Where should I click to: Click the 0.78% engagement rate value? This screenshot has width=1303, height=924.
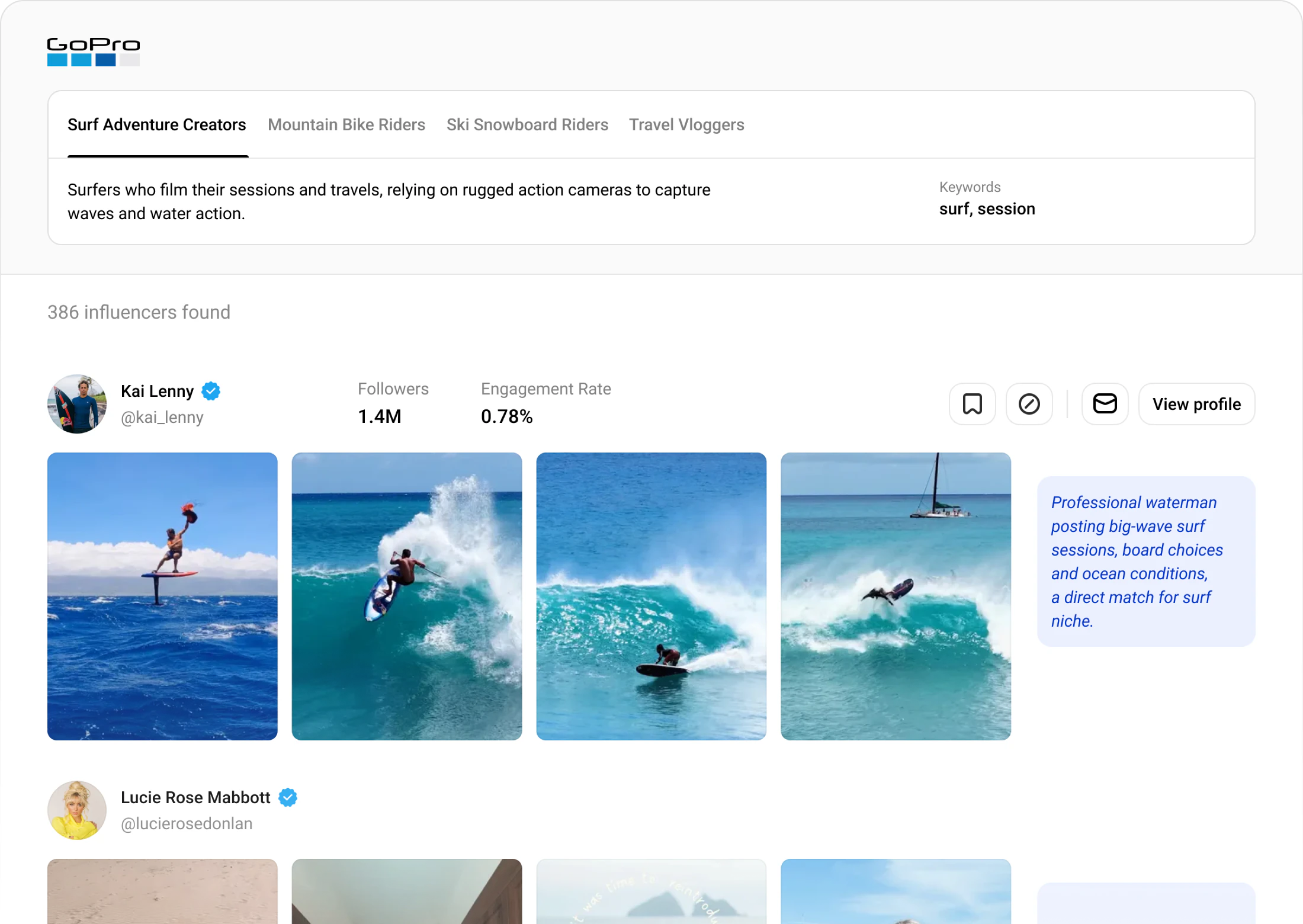click(507, 416)
